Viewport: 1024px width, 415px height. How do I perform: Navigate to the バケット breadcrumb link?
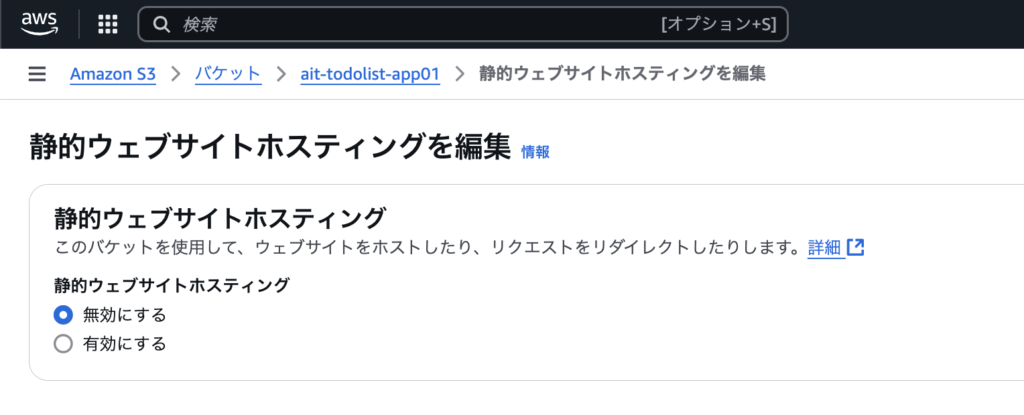229,74
